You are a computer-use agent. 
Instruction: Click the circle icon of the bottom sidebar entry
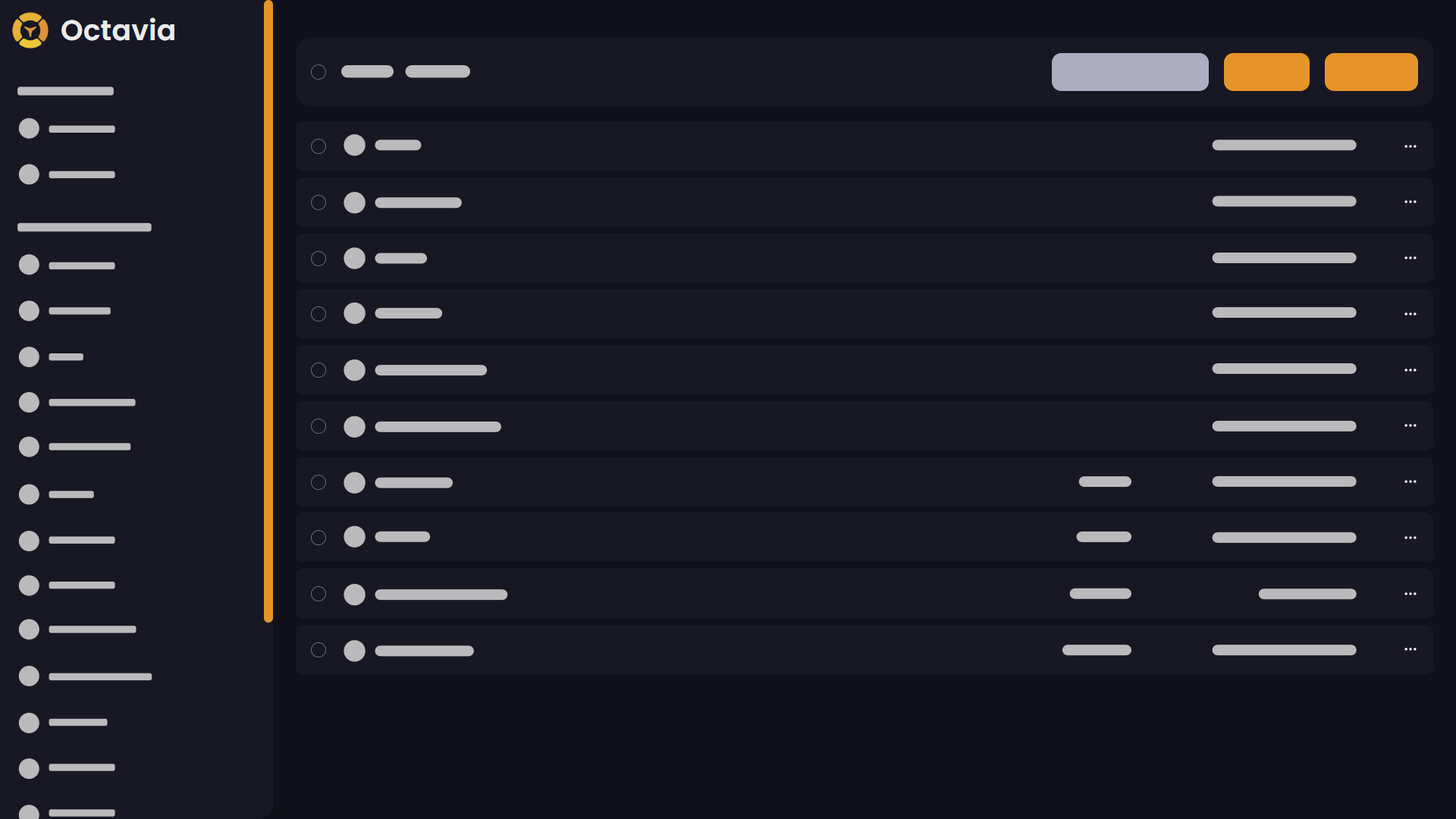pos(29,814)
